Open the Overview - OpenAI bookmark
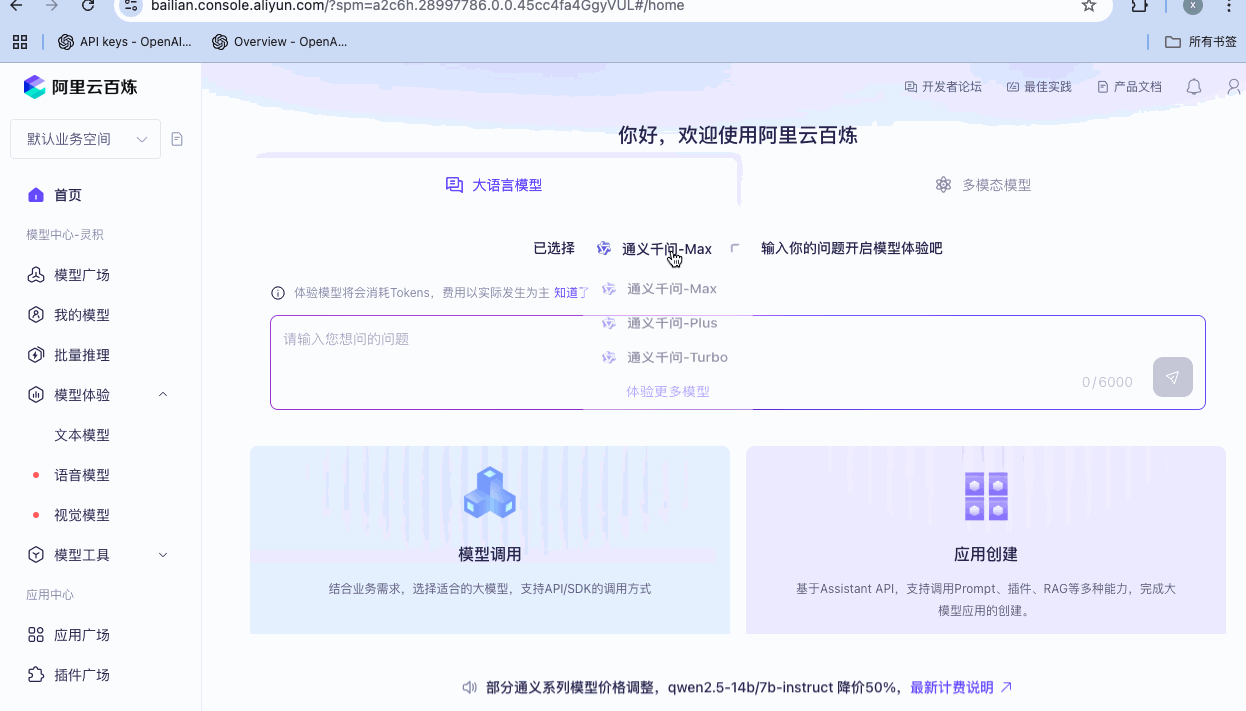1246x711 pixels. point(281,42)
